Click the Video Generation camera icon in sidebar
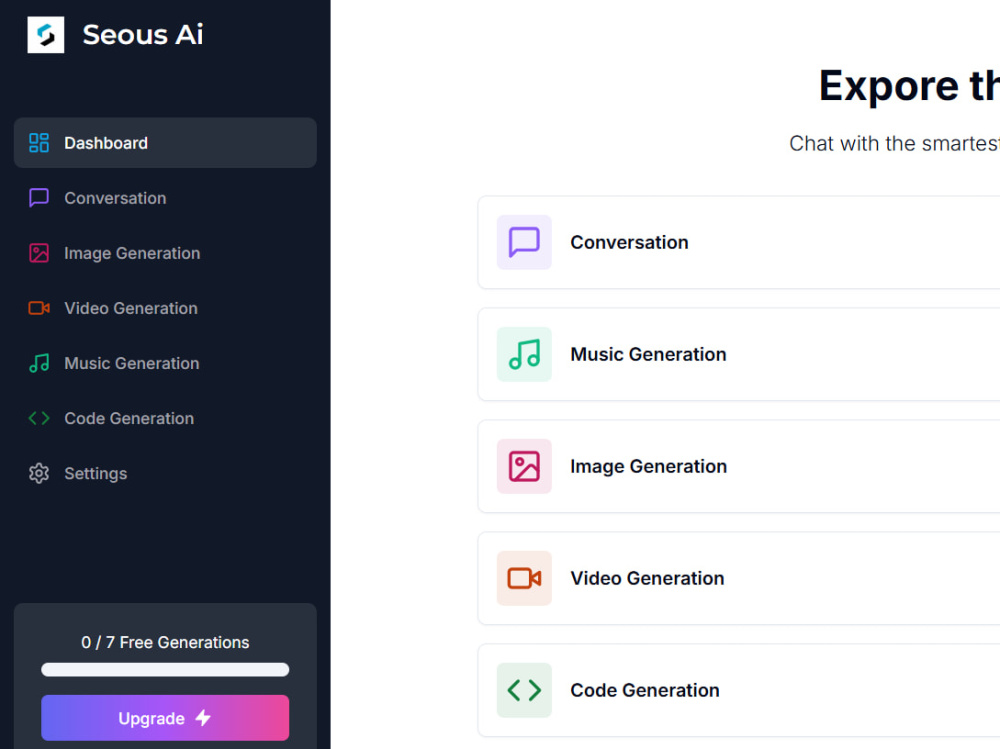 39,308
